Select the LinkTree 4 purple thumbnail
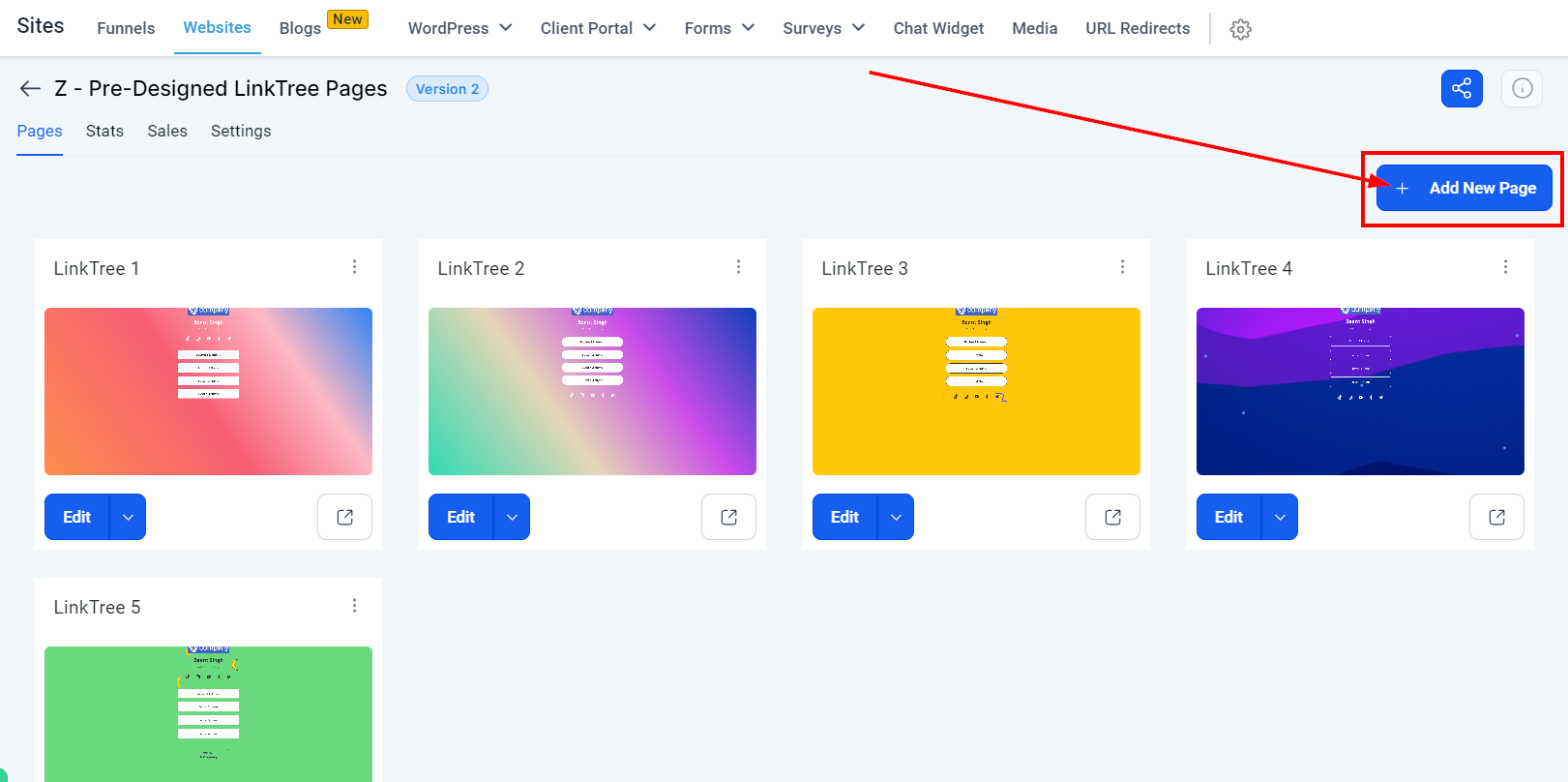The height and width of the screenshot is (782, 1568). coord(1360,391)
